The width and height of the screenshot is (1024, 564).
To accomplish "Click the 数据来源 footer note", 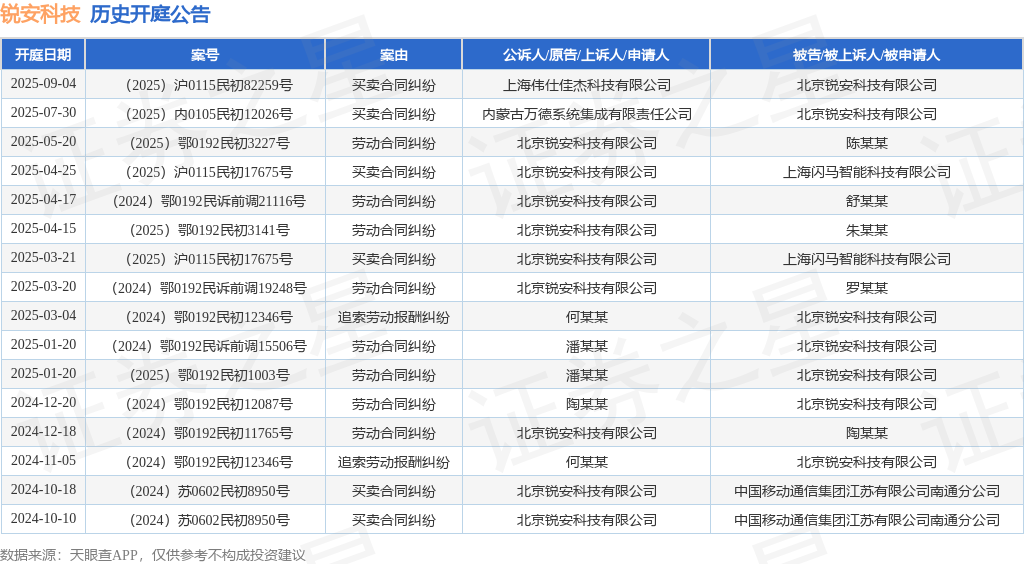I will (x=153, y=555).
